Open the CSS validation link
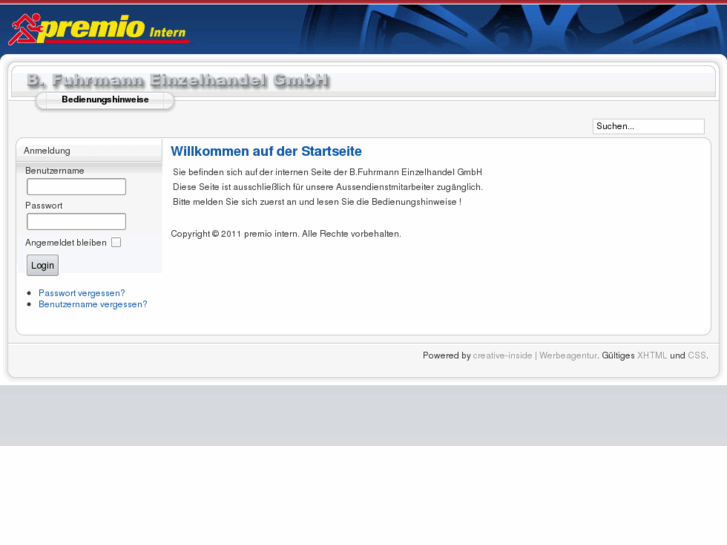This screenshot has height=545, width=727. [x=696, y=356]
